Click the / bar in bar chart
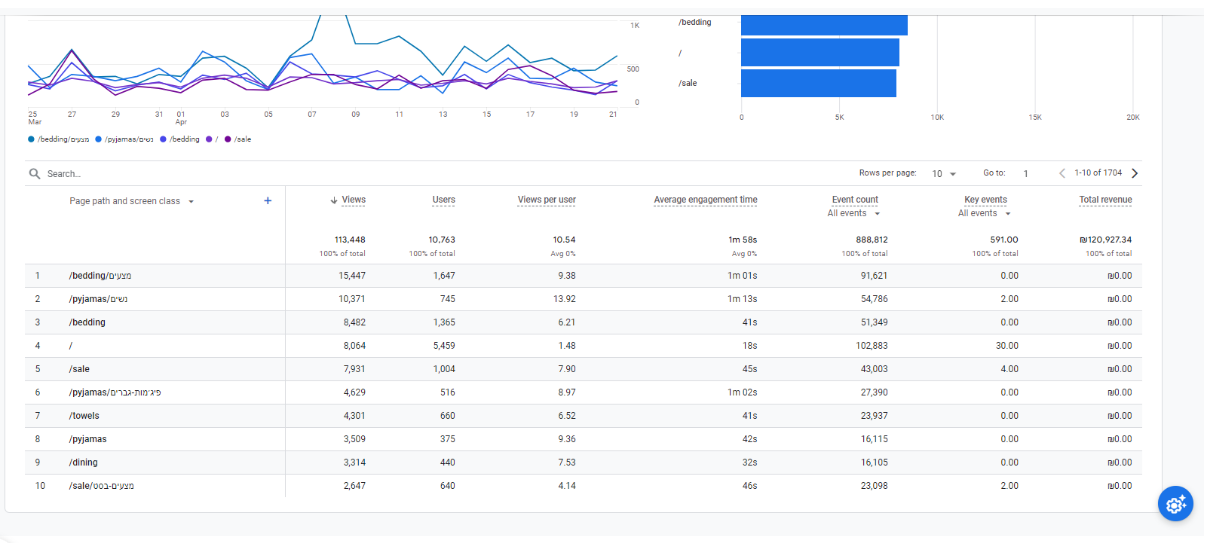 point(820,52)
